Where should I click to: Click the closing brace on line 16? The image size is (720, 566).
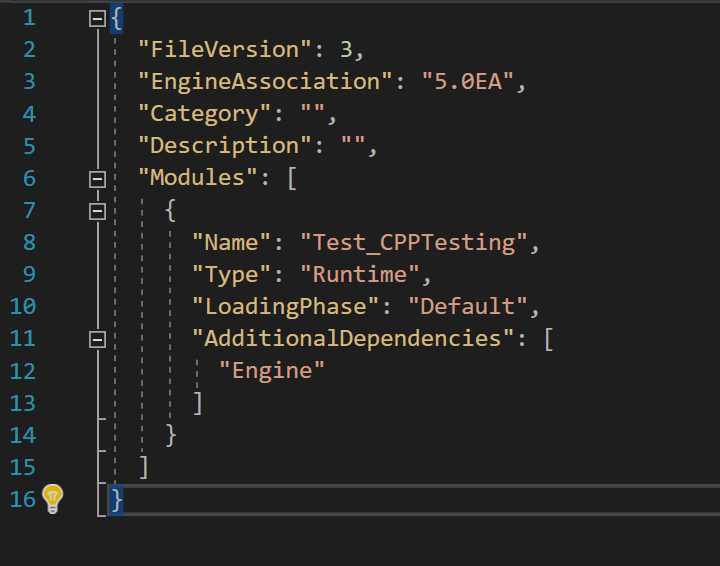116,499
